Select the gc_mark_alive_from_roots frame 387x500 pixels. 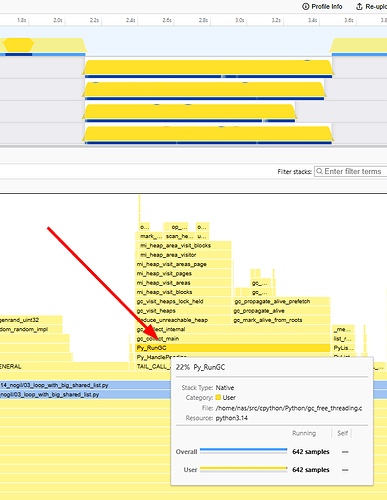click(x=281, y=320)
